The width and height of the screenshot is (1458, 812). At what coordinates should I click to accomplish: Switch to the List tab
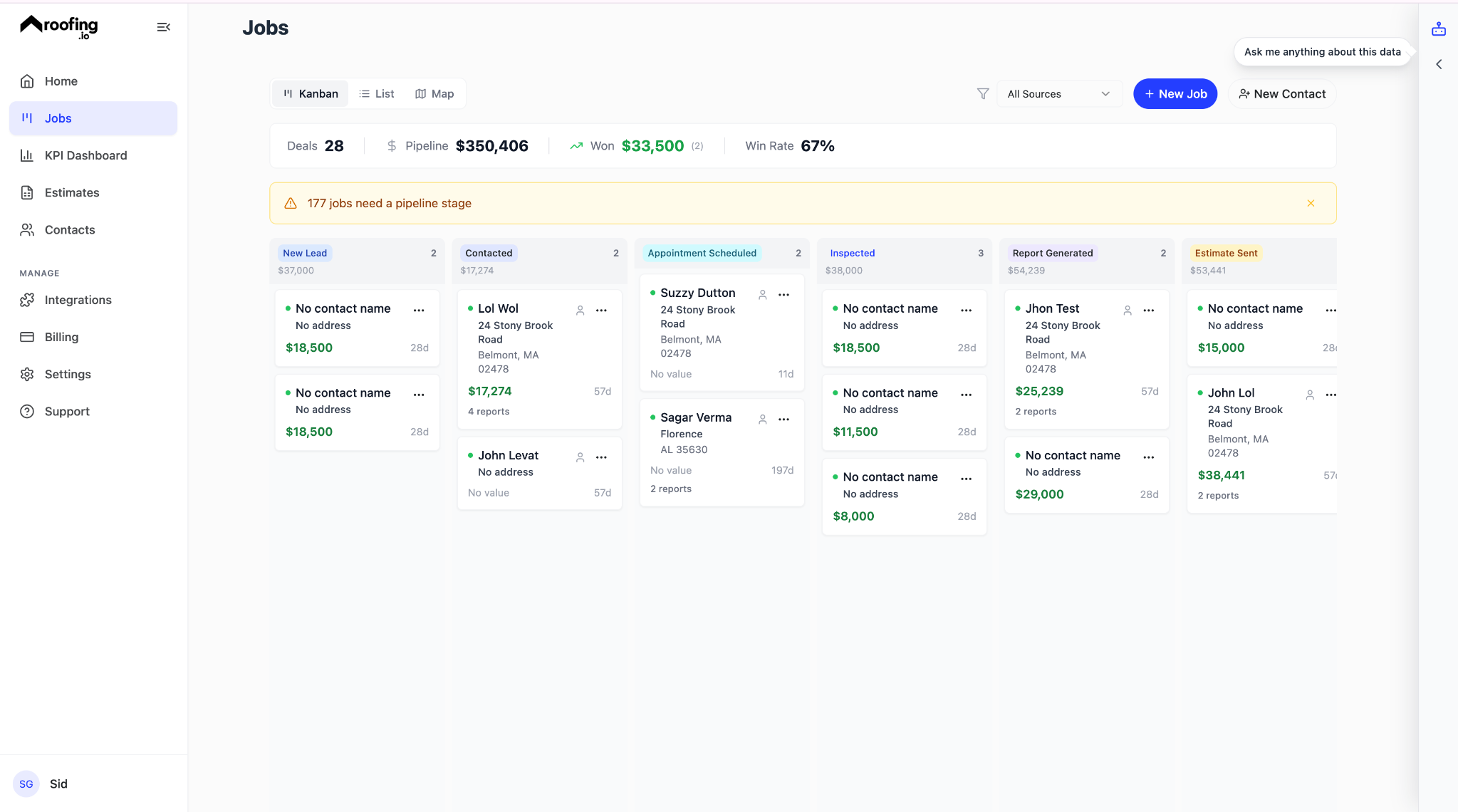coord(377,93)
